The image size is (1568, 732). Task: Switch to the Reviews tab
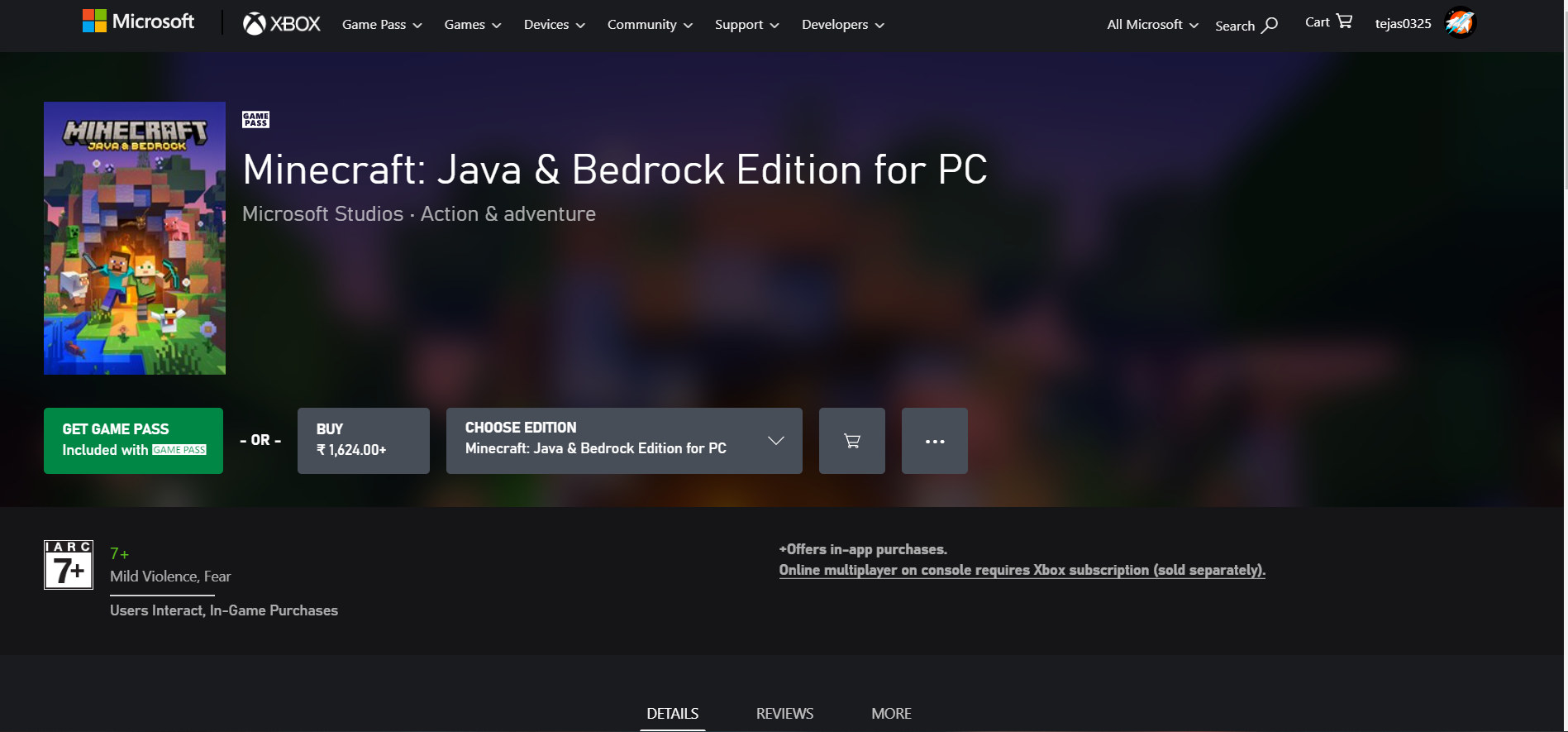784,714
